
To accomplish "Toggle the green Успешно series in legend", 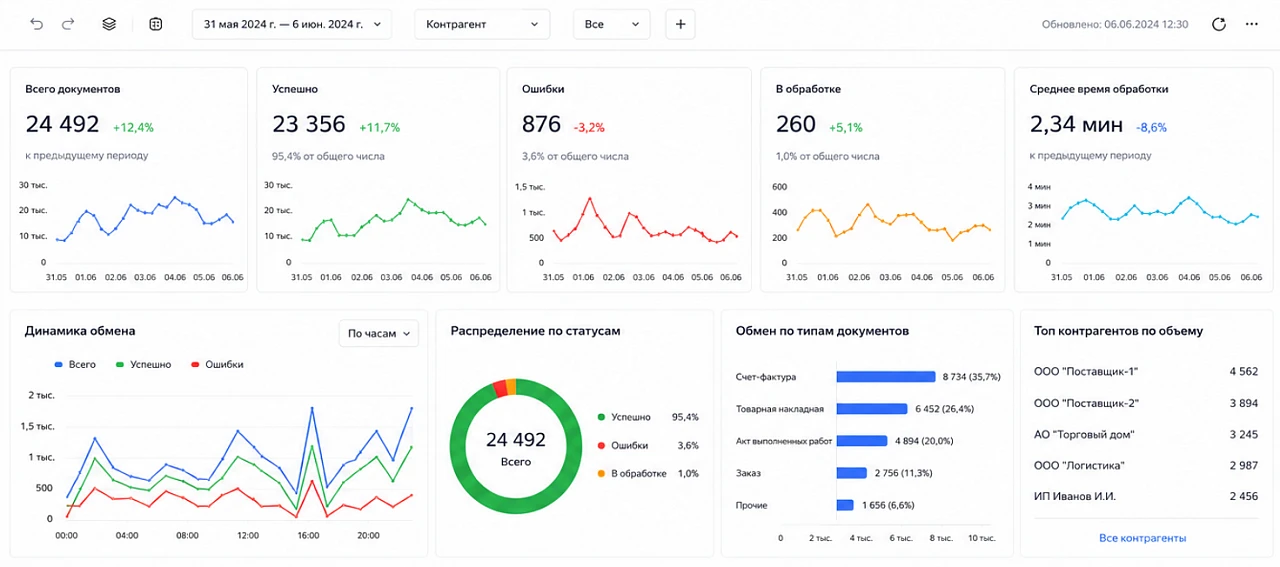I will pyautogui.click(x=144, y=365).
